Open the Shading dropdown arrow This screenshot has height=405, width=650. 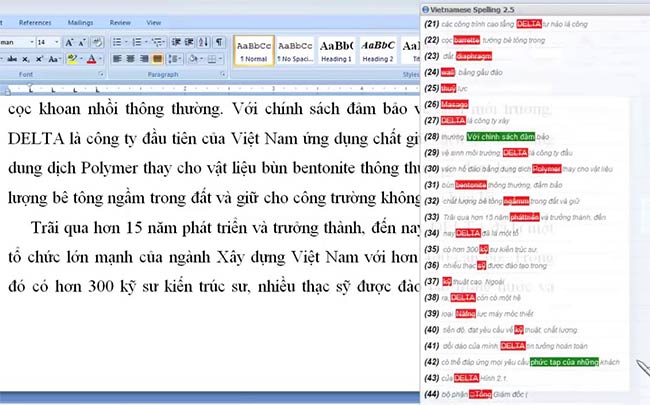click(x=201, y=59)
